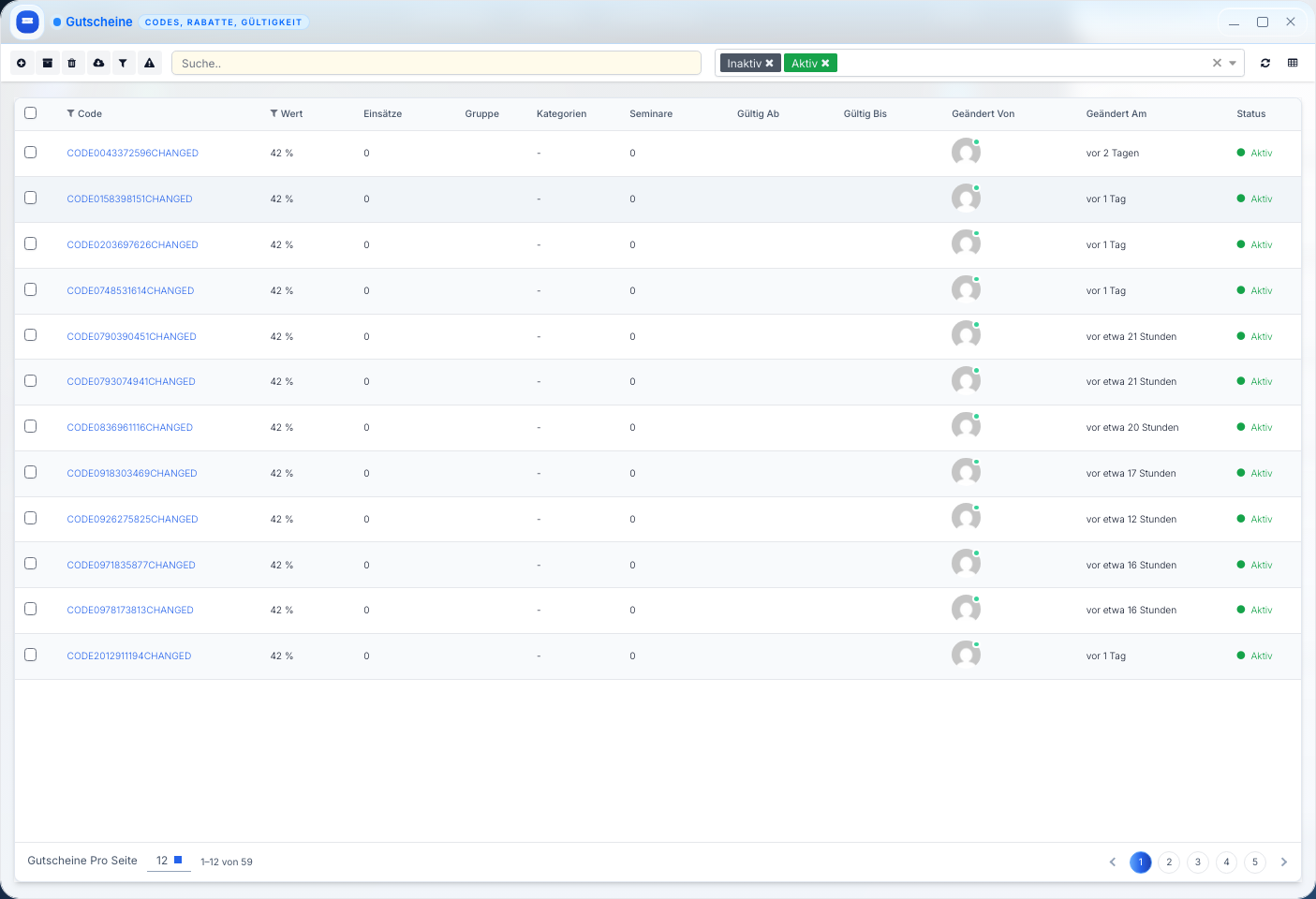Refresh the voucher list

(x=1265, y=63)
